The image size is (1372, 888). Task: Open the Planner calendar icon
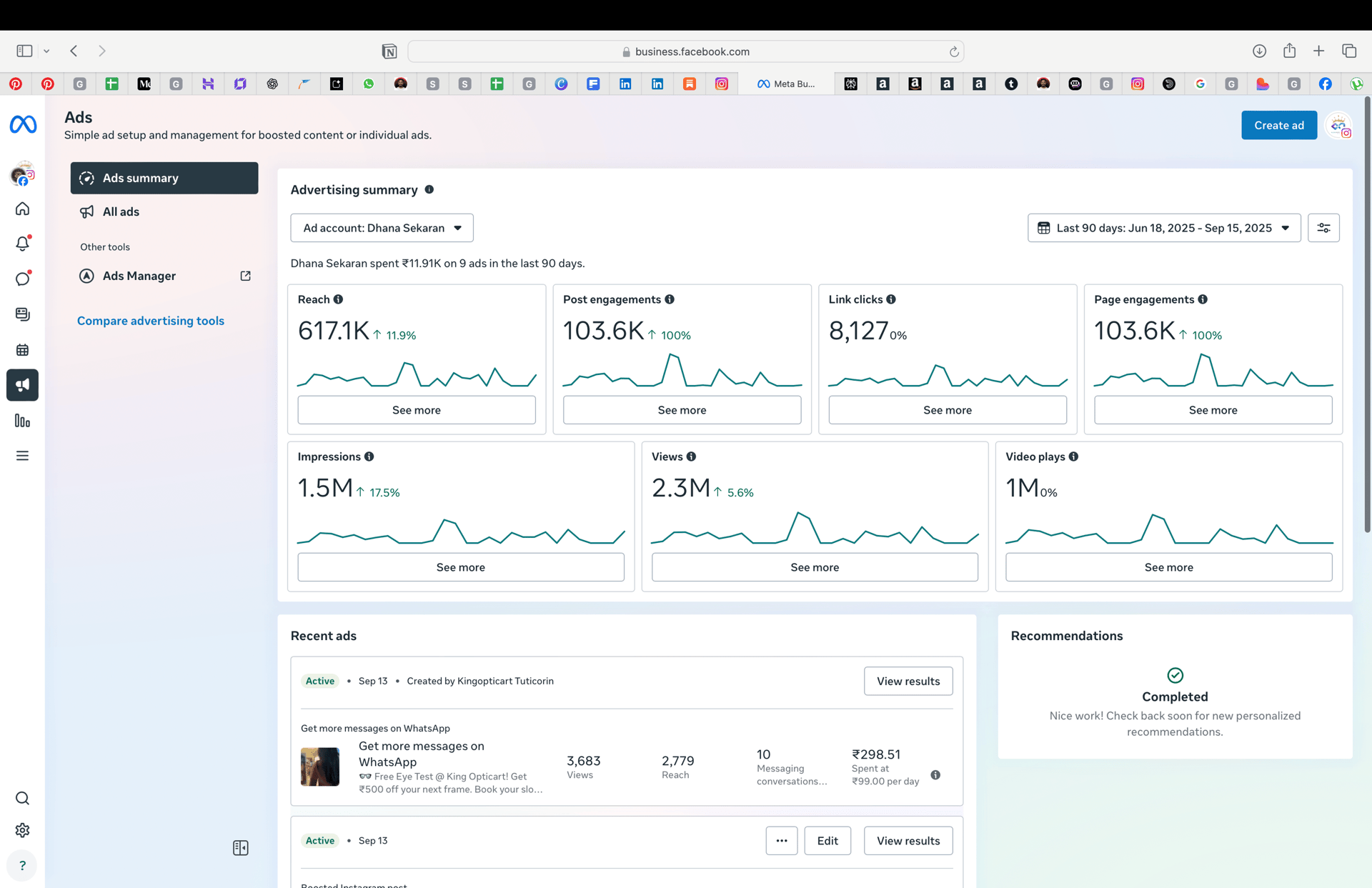(22, 349)
